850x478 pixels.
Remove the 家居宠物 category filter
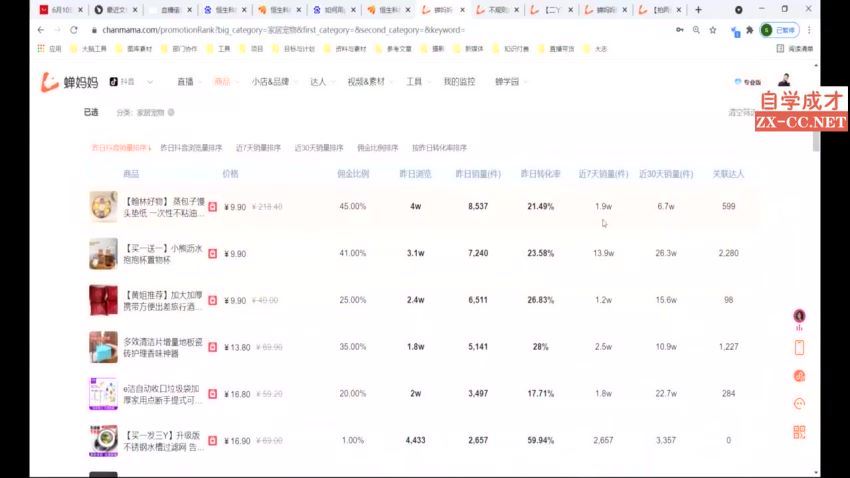point(171,112)
